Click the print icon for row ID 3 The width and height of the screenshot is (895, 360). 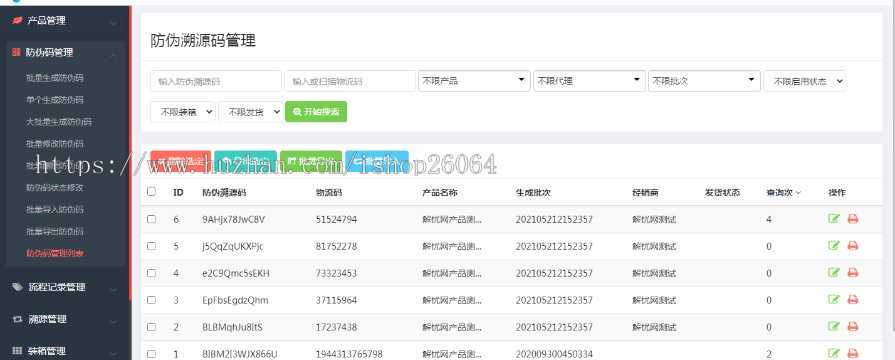click(853, 300)
